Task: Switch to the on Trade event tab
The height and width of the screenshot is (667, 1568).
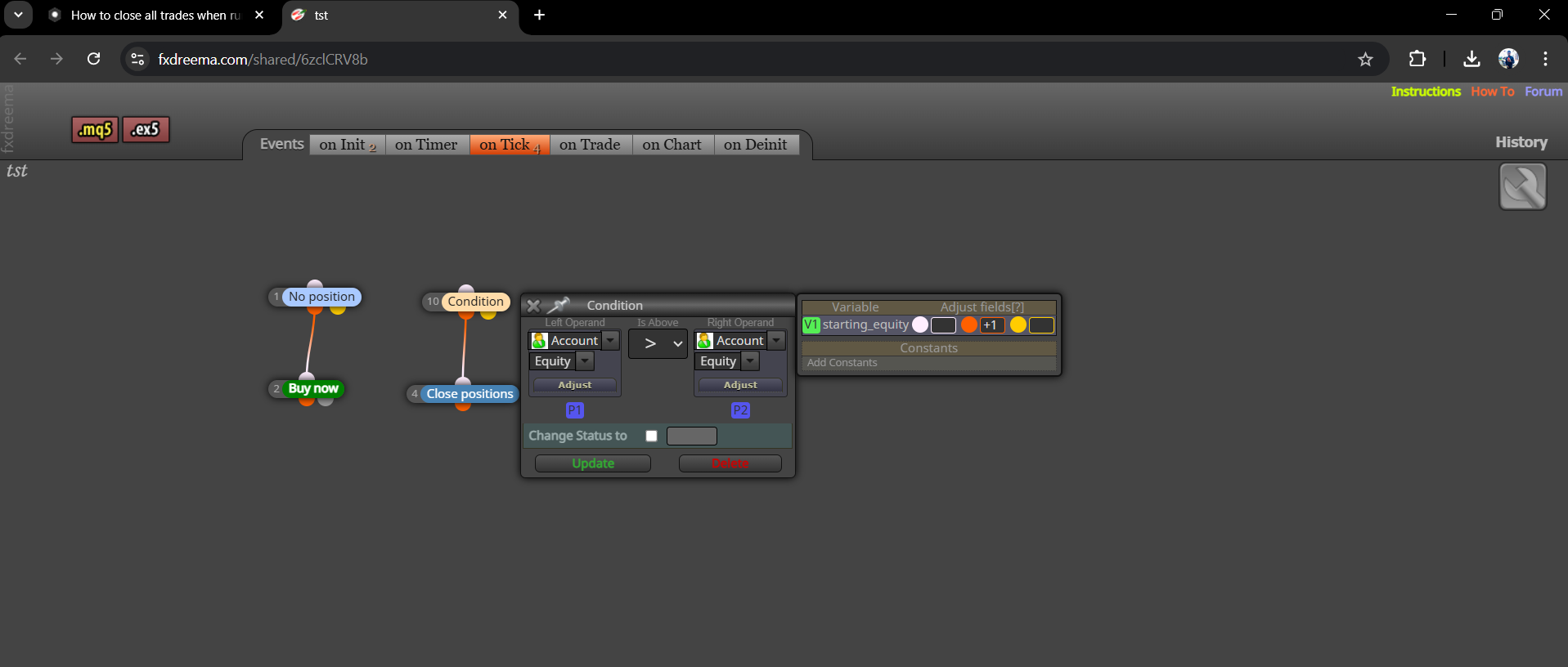Action: pyautogui.click(x=591, y=145)
